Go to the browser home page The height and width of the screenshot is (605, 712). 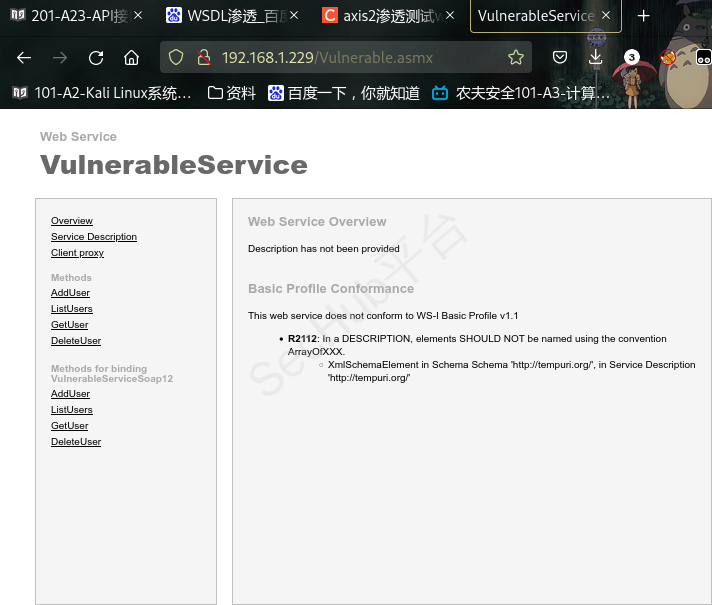[x=131, y=58]
